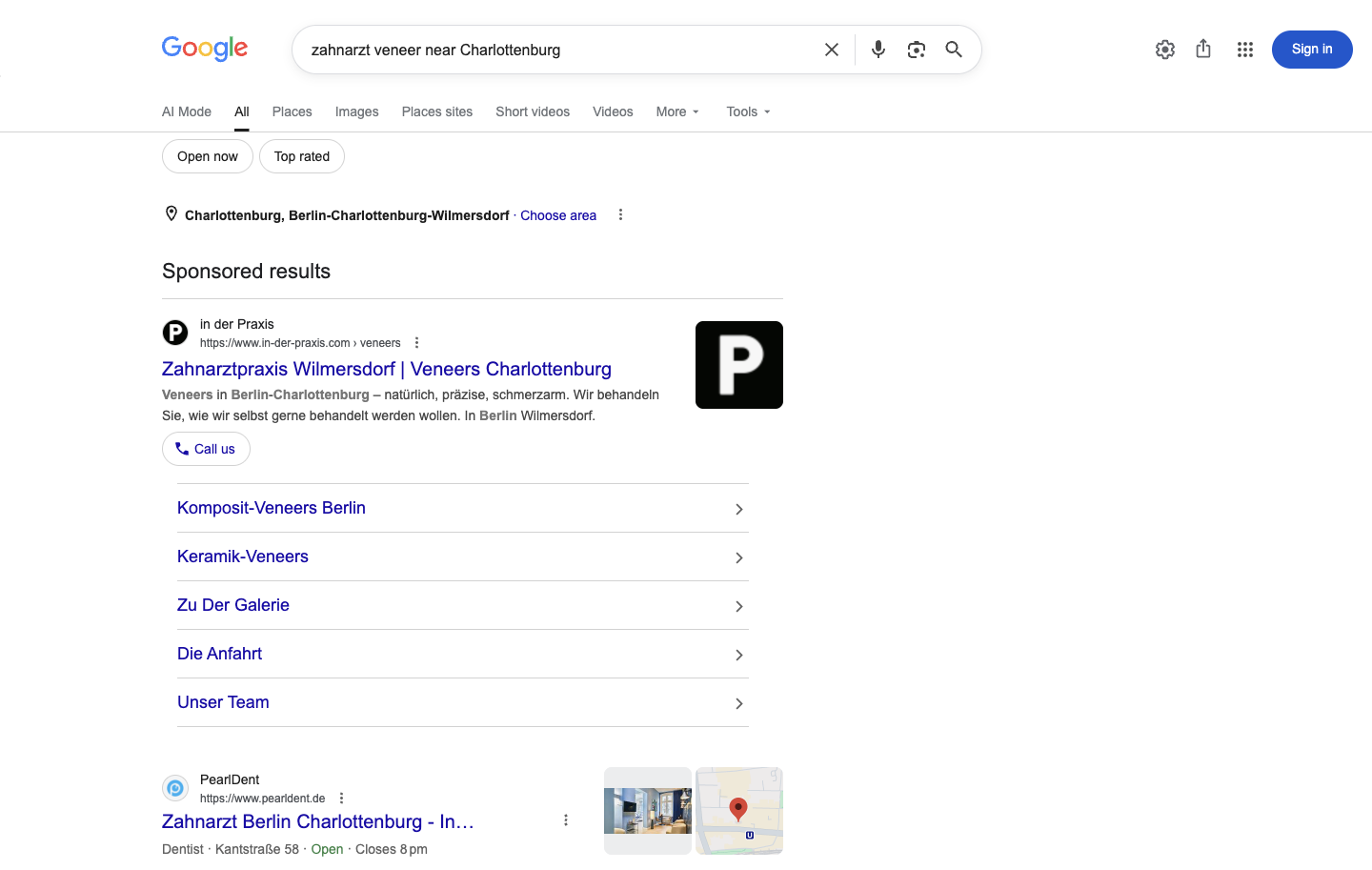Click the Sponsored results heading
1372x870 pixels.
pos(246,272)
